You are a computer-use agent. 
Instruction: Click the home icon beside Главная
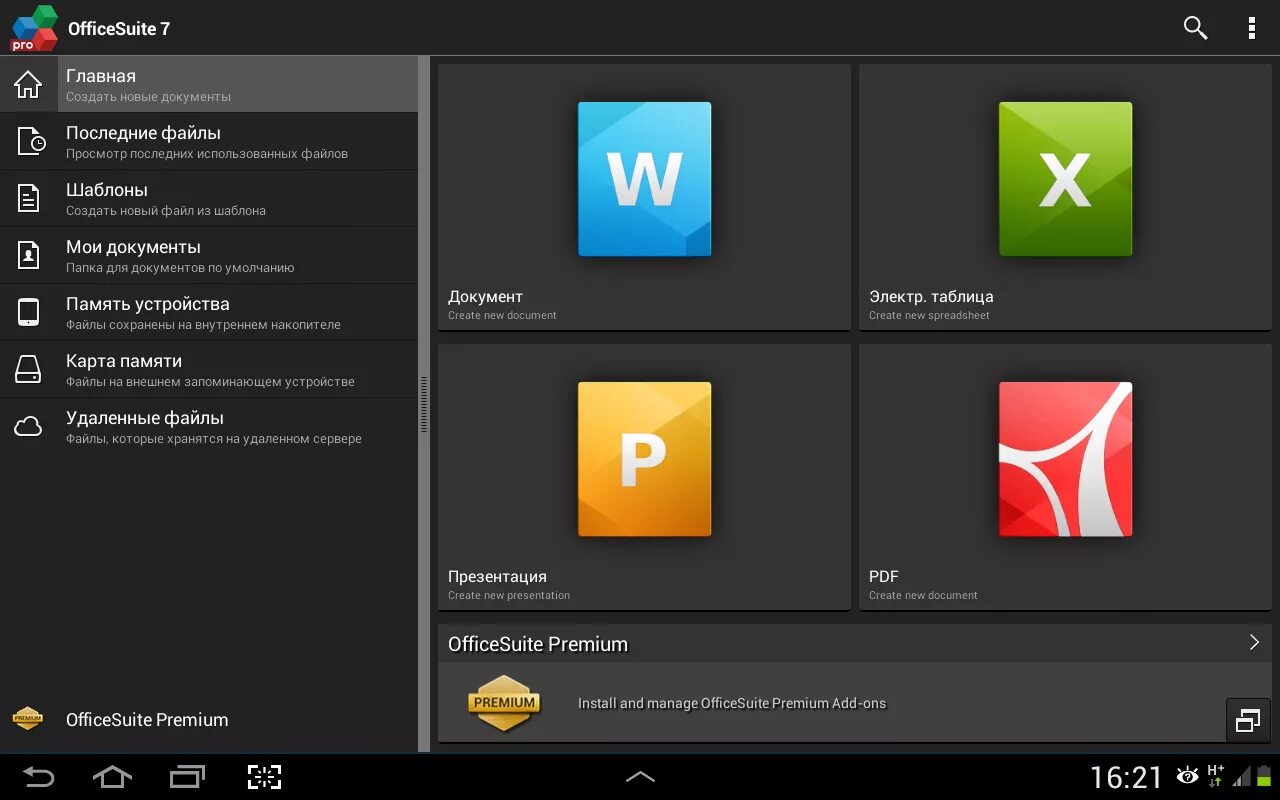pos(28,84)
